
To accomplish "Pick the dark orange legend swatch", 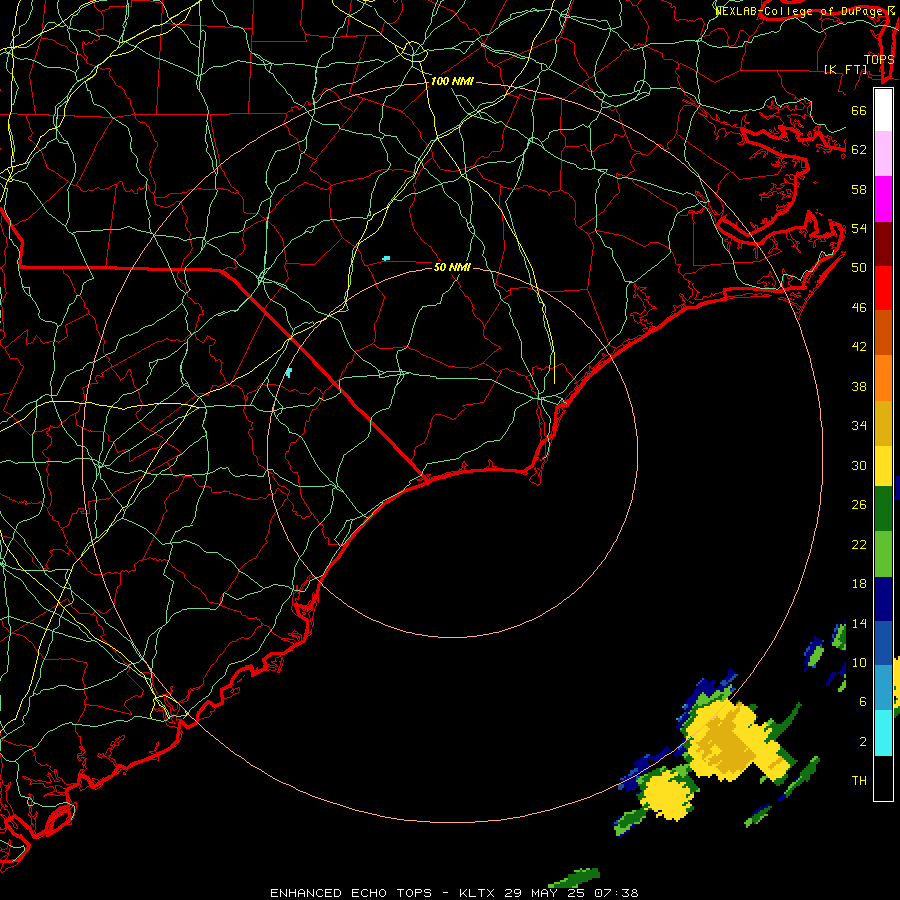I will [x=883, y=333].
